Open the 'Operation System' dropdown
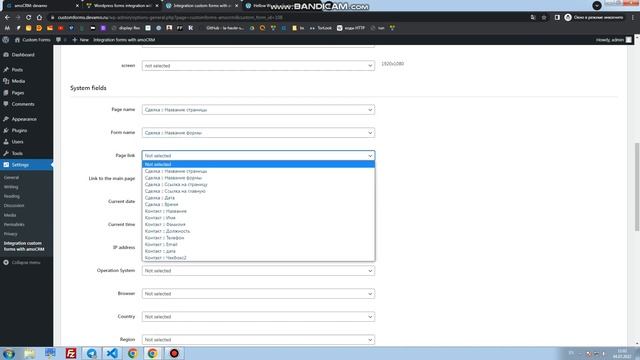 pos(258,271)
